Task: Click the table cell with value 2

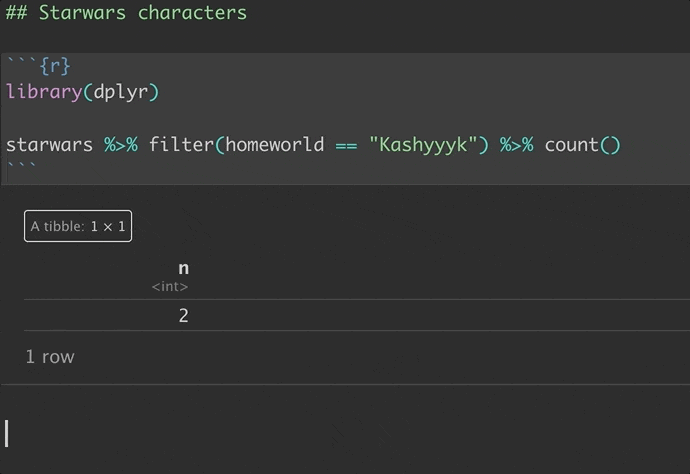Action: tap(183, 316)
